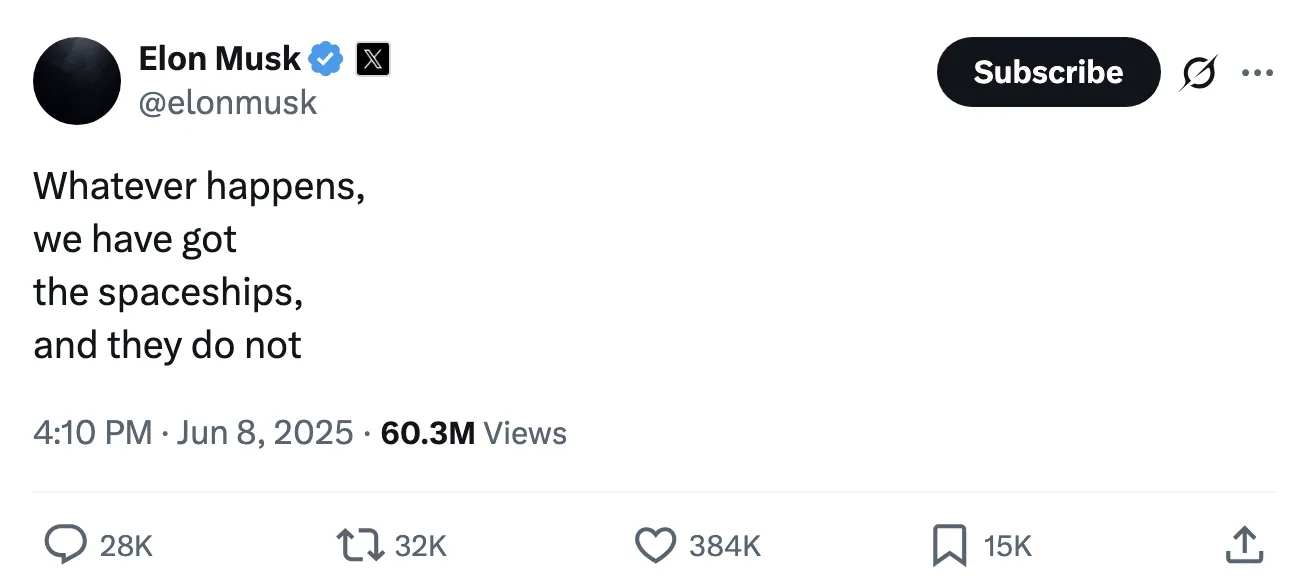The height and width of the screenshot is (586, 1302).
Task: Click the X affiliation badge beside name
Action: pos(373,60)
